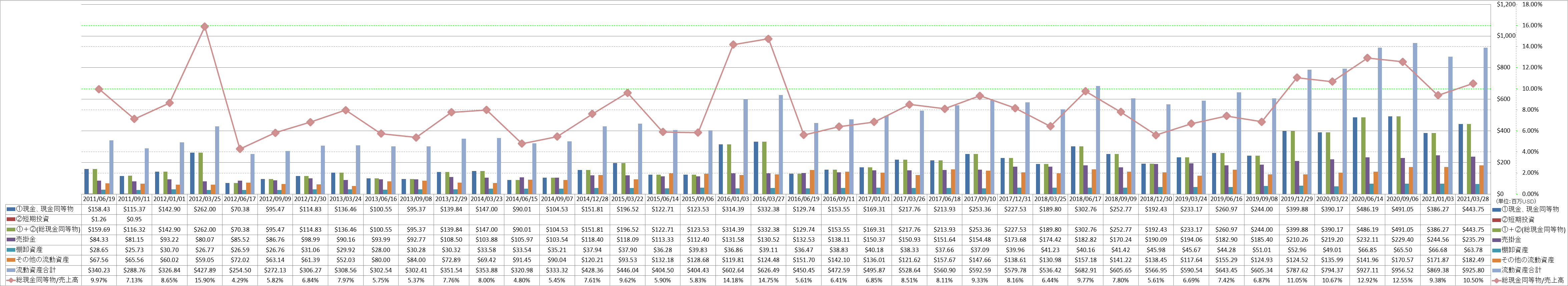Screen dimensions: 1568x286
Task: Click the $956.52 current assets total cell
Action: [x=1403, y=270]
